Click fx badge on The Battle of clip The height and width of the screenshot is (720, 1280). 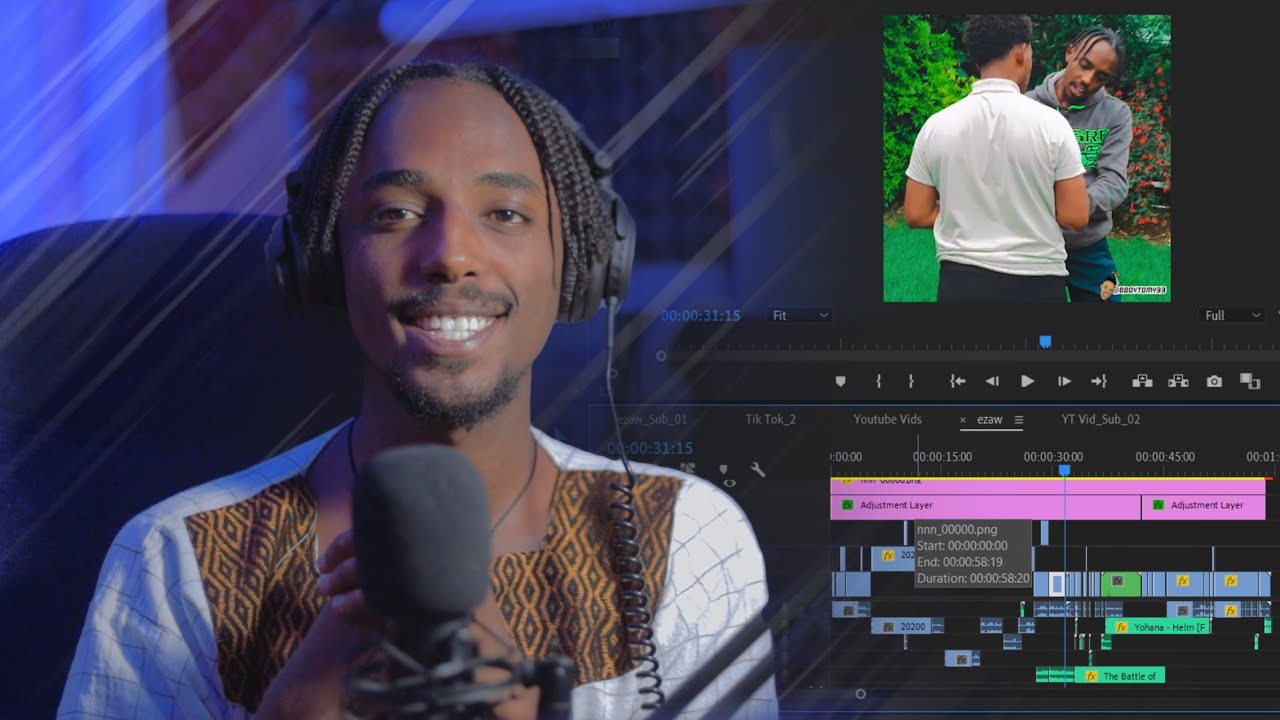(1091, 676)
